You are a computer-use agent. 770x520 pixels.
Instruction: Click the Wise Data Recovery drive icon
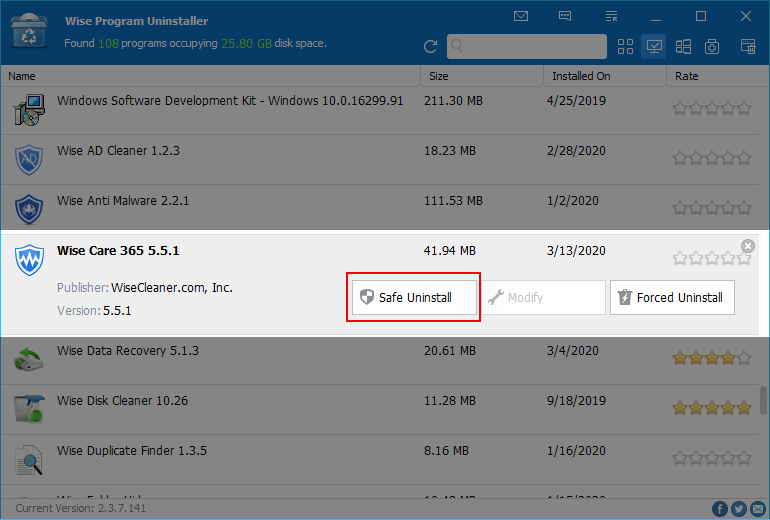[x=29, y=359]
